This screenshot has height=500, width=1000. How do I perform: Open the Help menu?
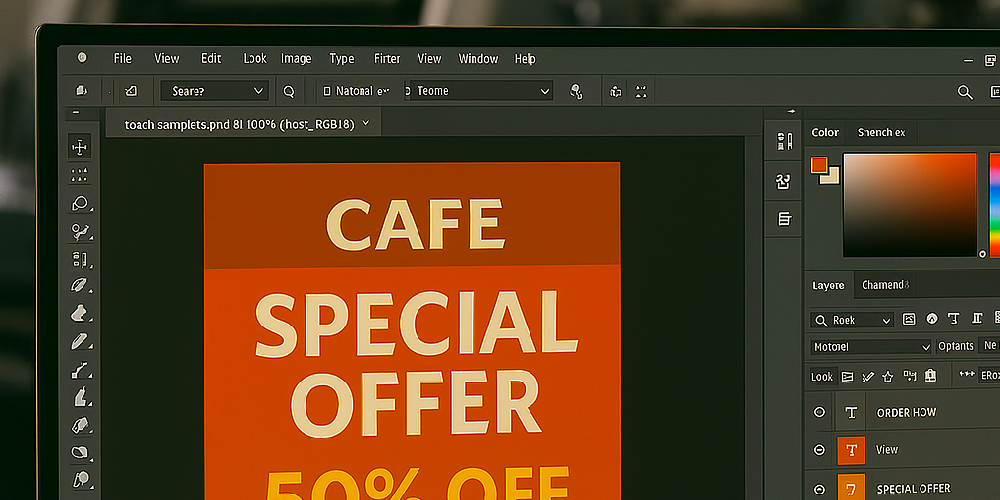point(525,59)
